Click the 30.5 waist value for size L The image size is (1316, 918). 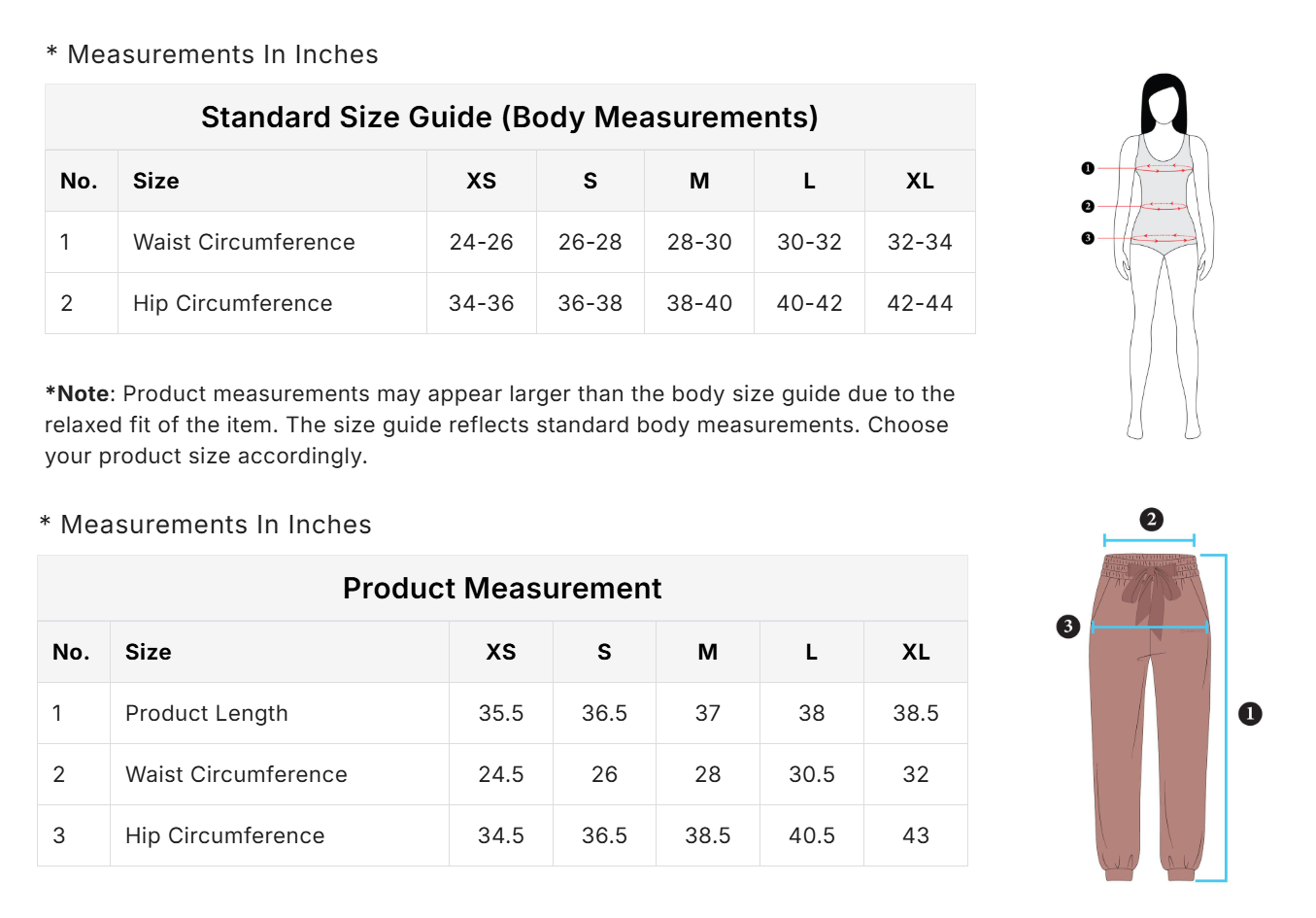812,775
